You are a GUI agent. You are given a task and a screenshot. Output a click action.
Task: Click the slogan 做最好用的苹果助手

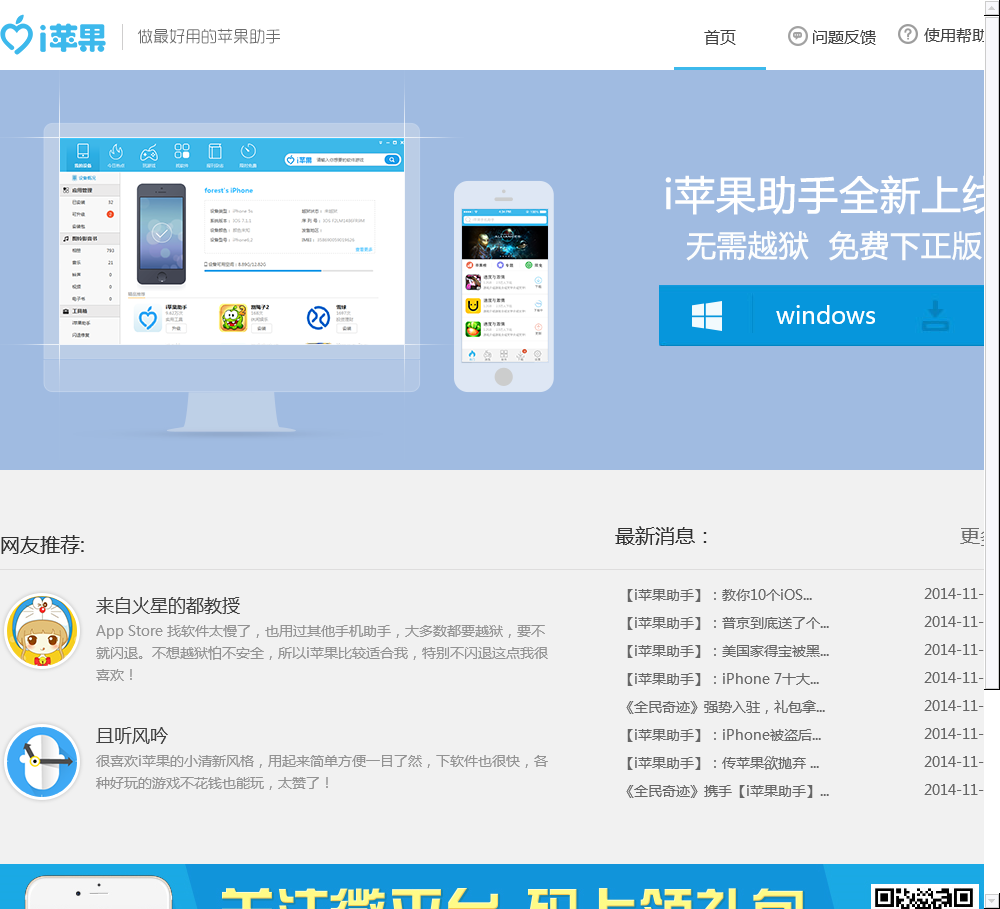[x=209, y=36]
